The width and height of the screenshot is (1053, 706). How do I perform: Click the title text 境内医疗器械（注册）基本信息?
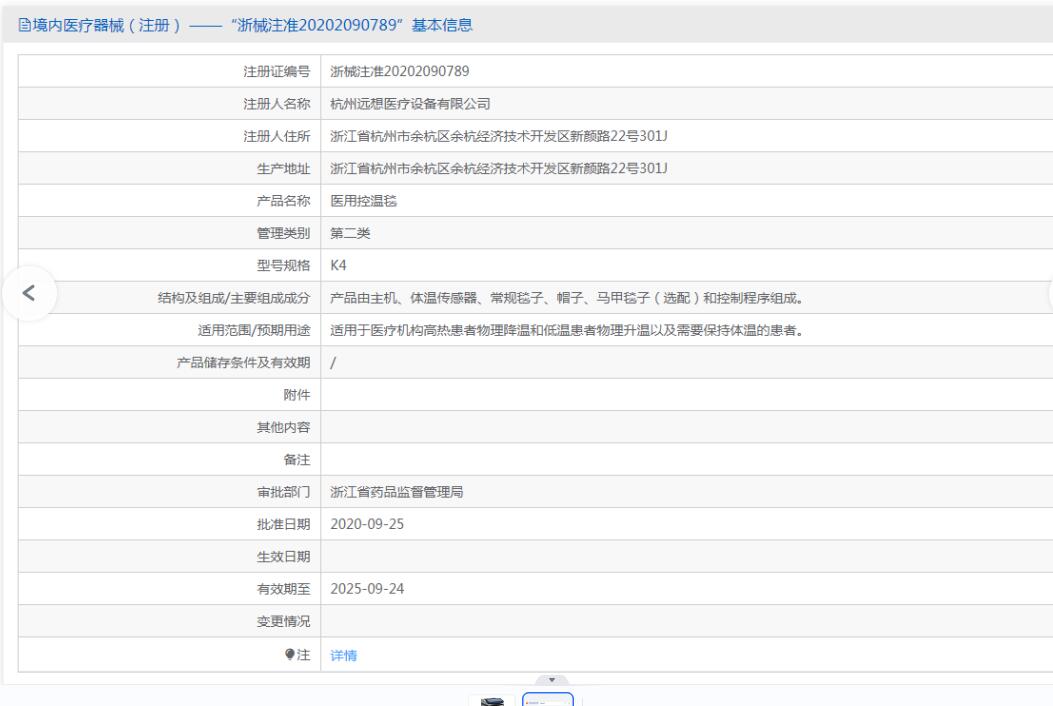point(253,26)
